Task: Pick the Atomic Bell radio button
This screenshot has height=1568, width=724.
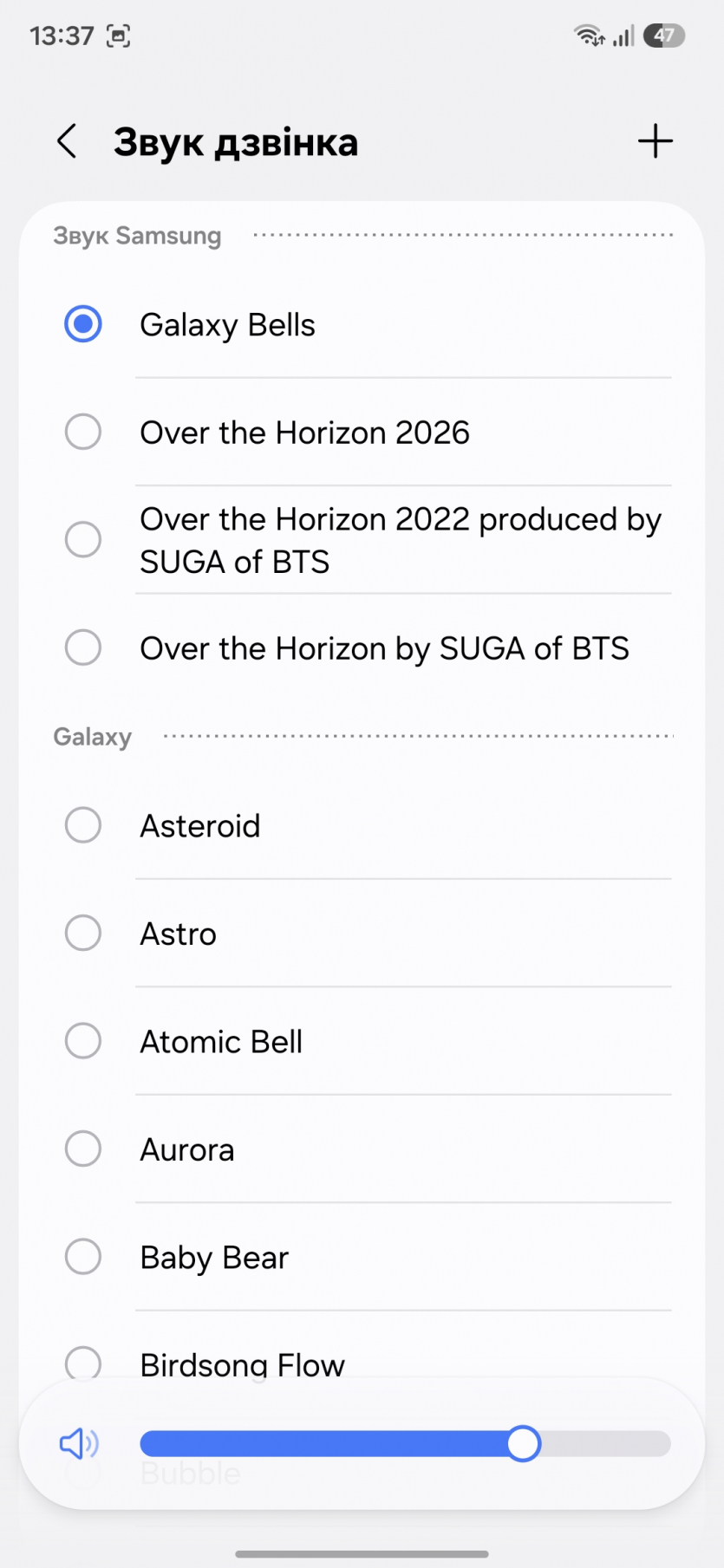Action: click(x=83, y=1041)
